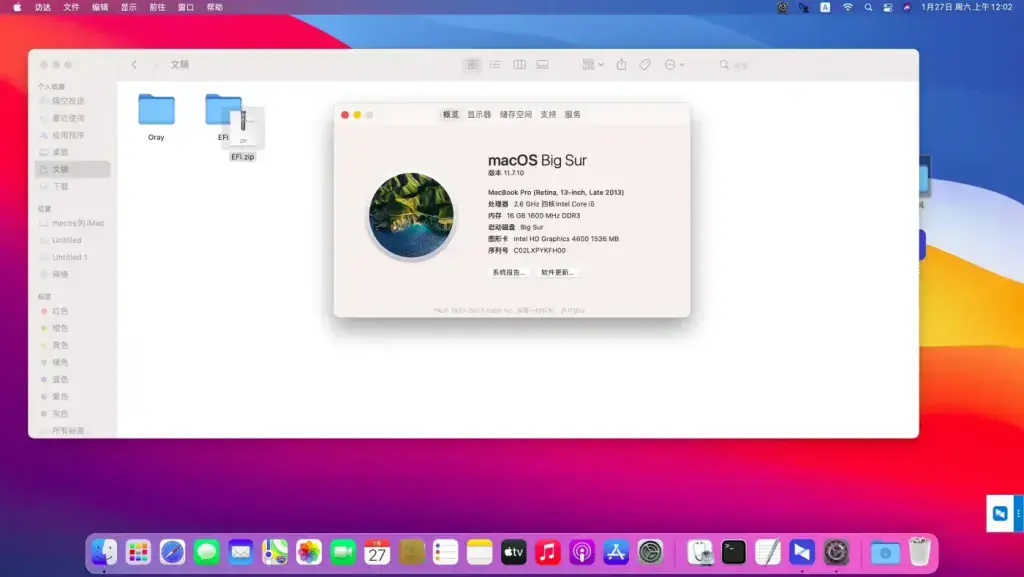Go forward in the Finder window
Screen dimensions: 1024x577
(155, 65)
